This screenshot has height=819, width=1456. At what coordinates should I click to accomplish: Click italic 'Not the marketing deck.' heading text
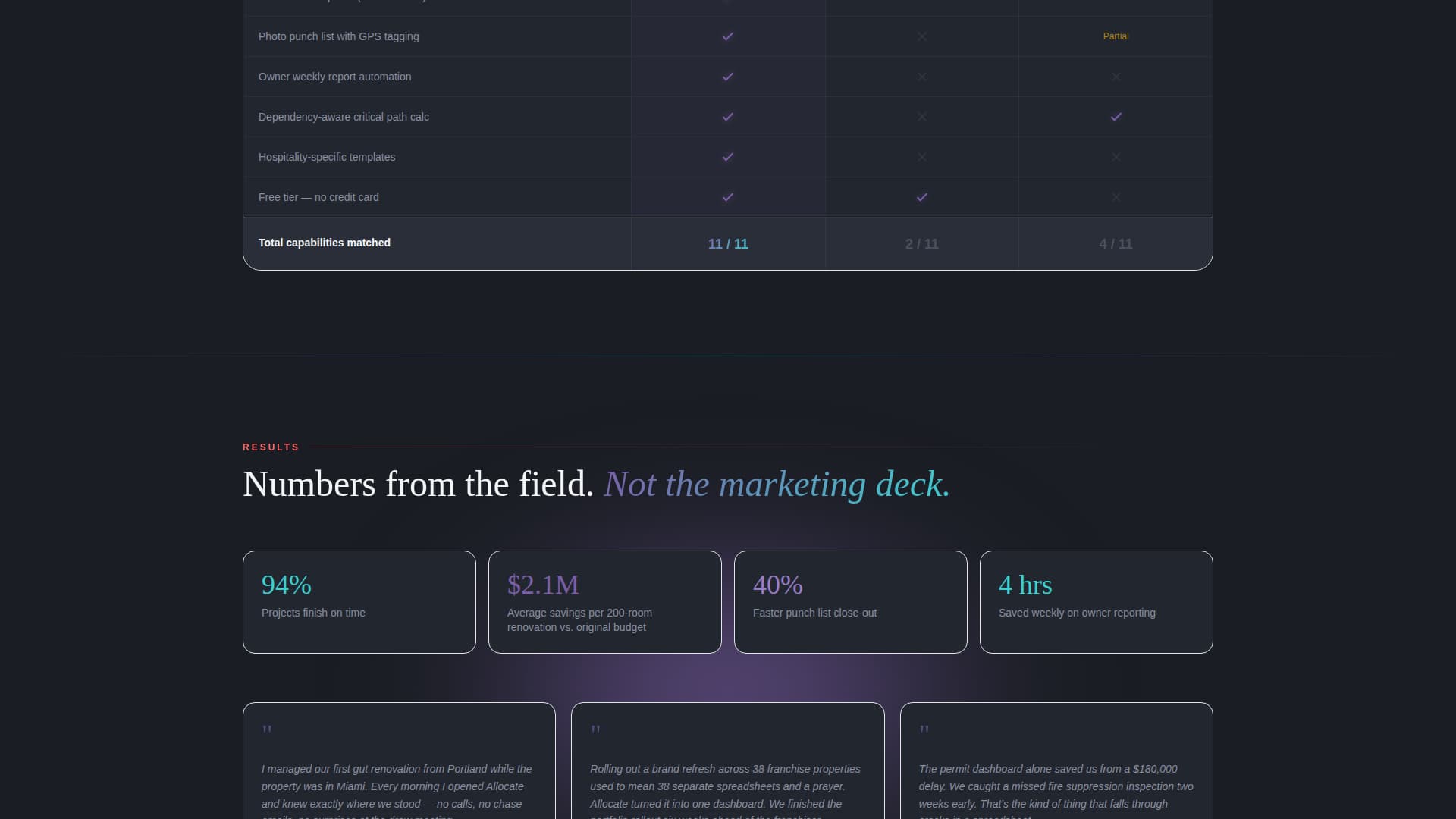coord(777,484)
